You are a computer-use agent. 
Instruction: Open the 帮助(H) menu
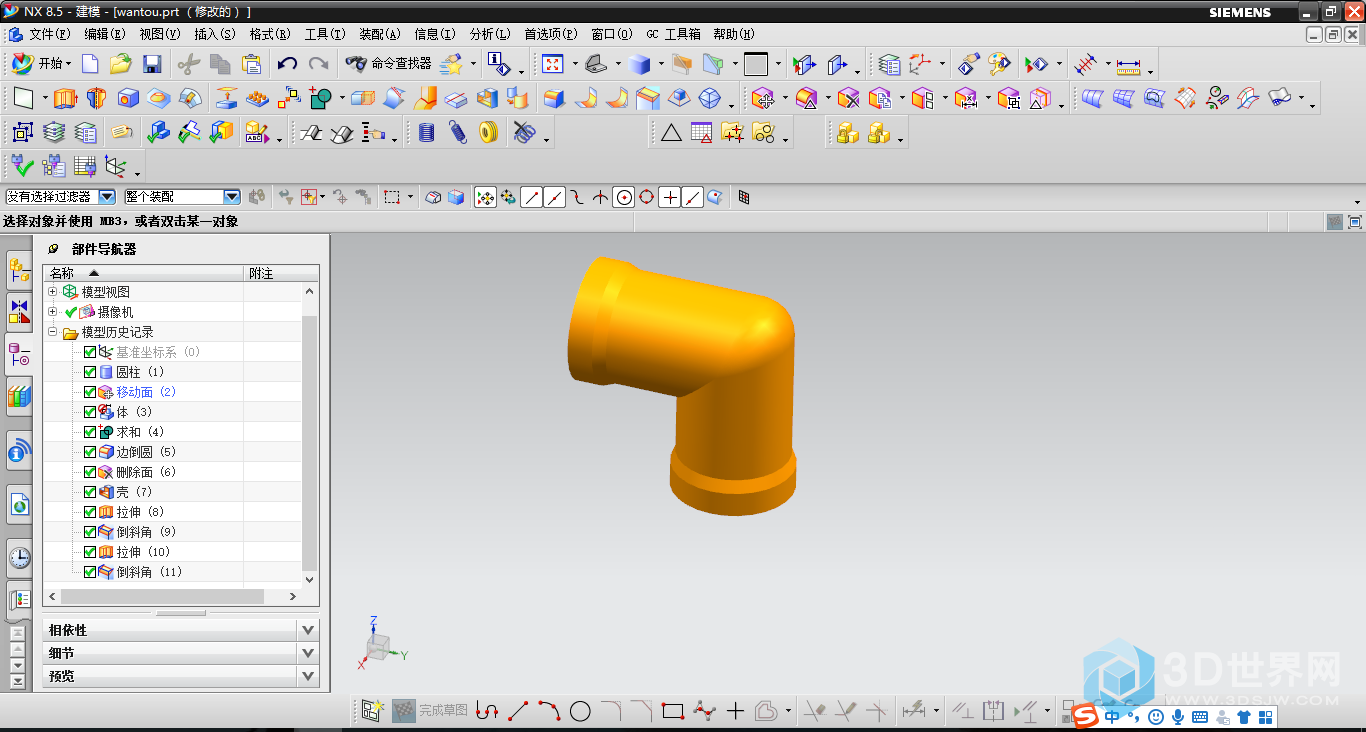click(x=734, y=34)
